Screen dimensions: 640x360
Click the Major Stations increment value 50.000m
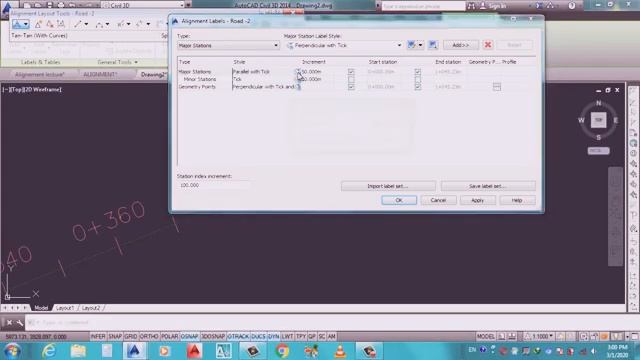click(x=311, y=71)
